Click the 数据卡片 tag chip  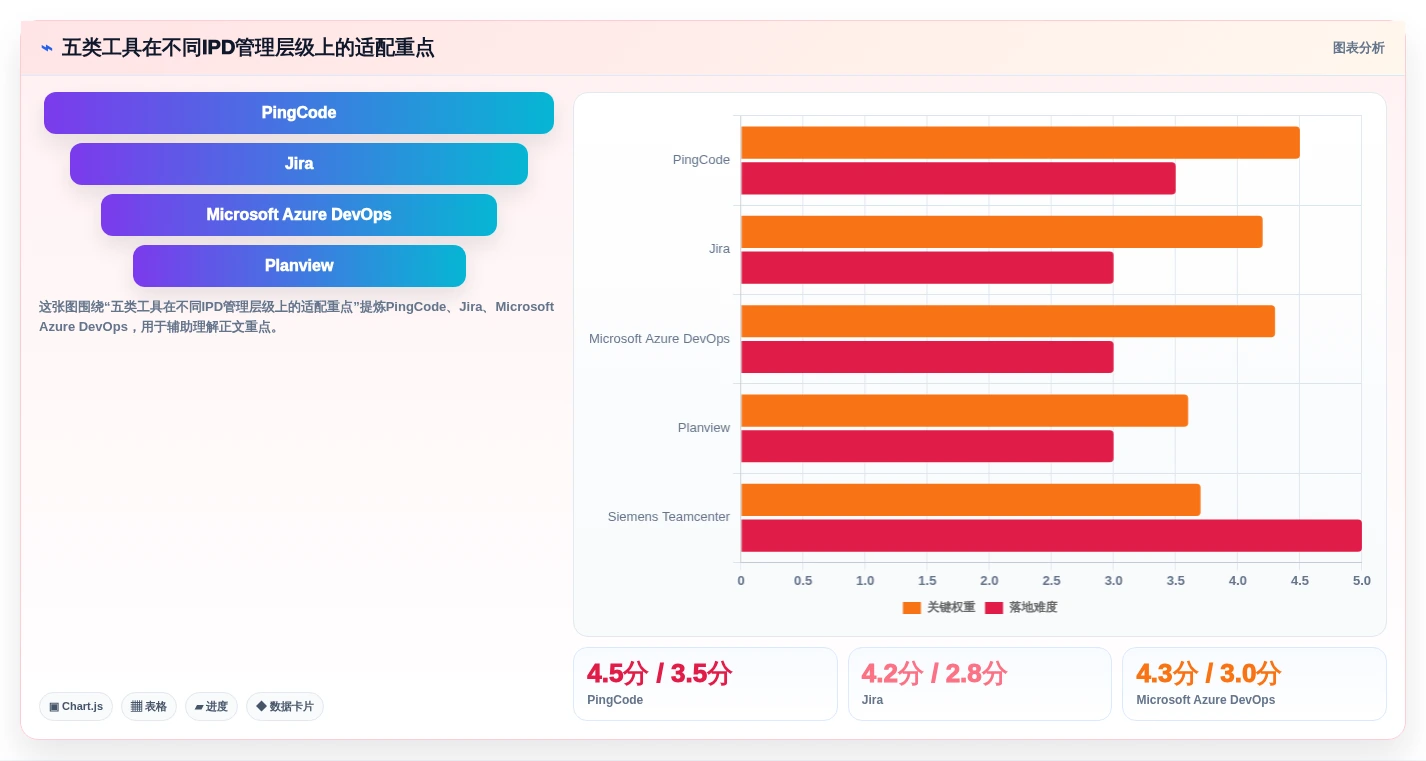pyautogui.click(x=285, y=707)
